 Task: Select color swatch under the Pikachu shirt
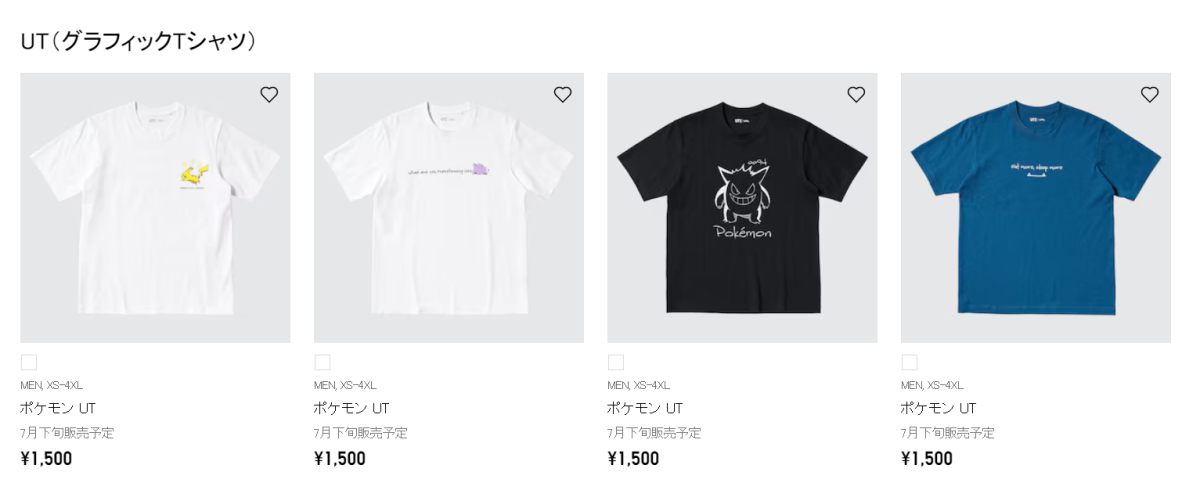coord(29,362)
